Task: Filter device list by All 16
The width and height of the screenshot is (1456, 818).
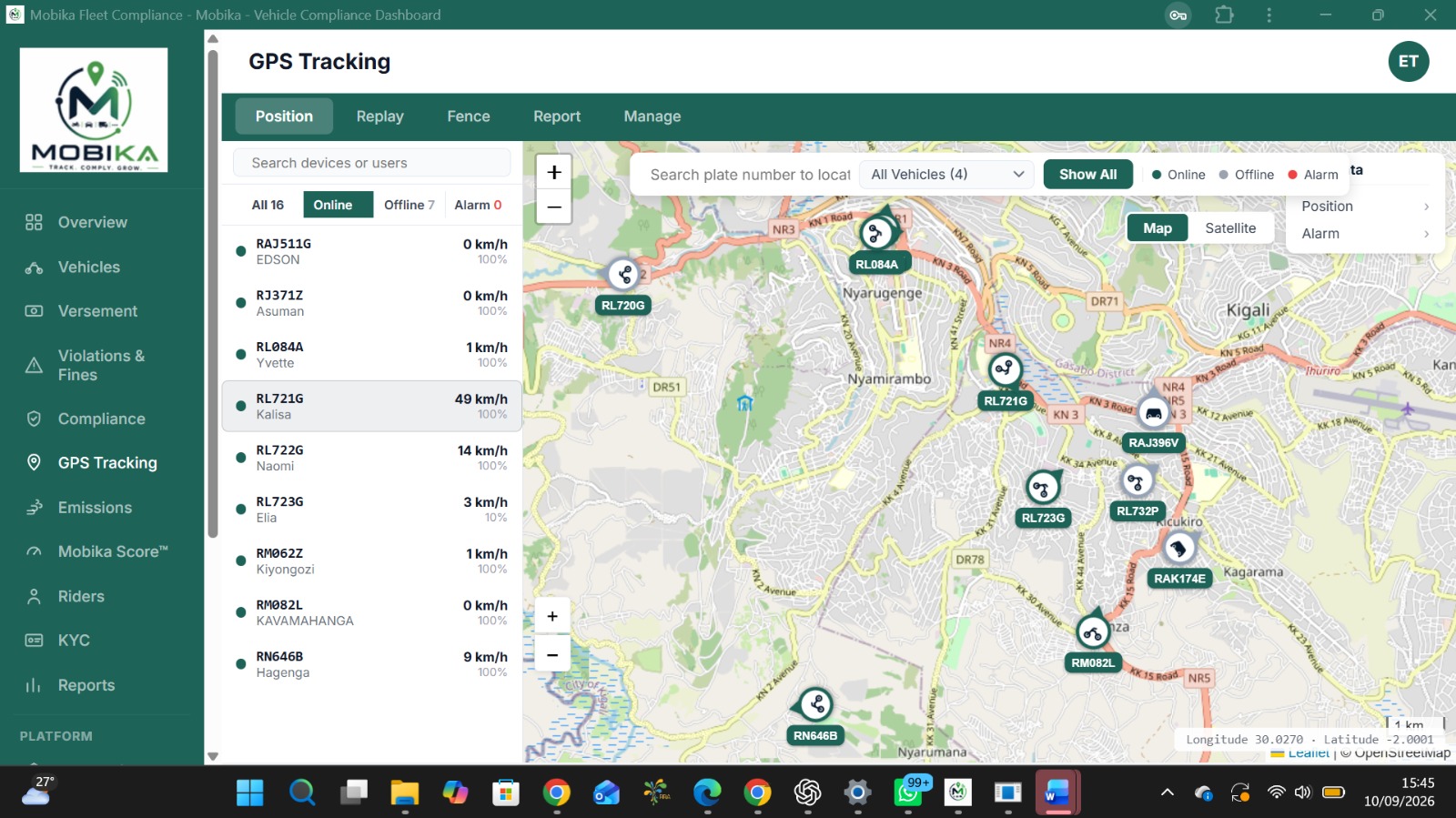Action: (x=268, y=205)
